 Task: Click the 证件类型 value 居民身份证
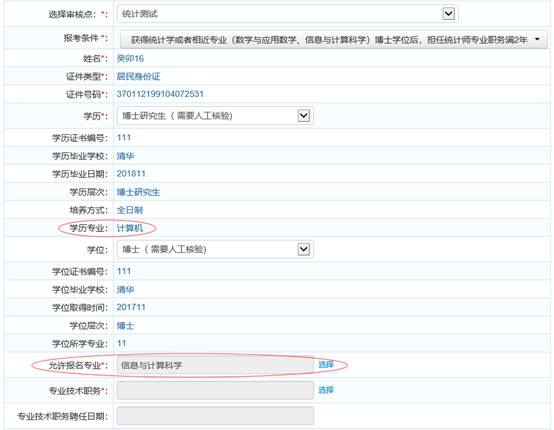pos(138,76)
